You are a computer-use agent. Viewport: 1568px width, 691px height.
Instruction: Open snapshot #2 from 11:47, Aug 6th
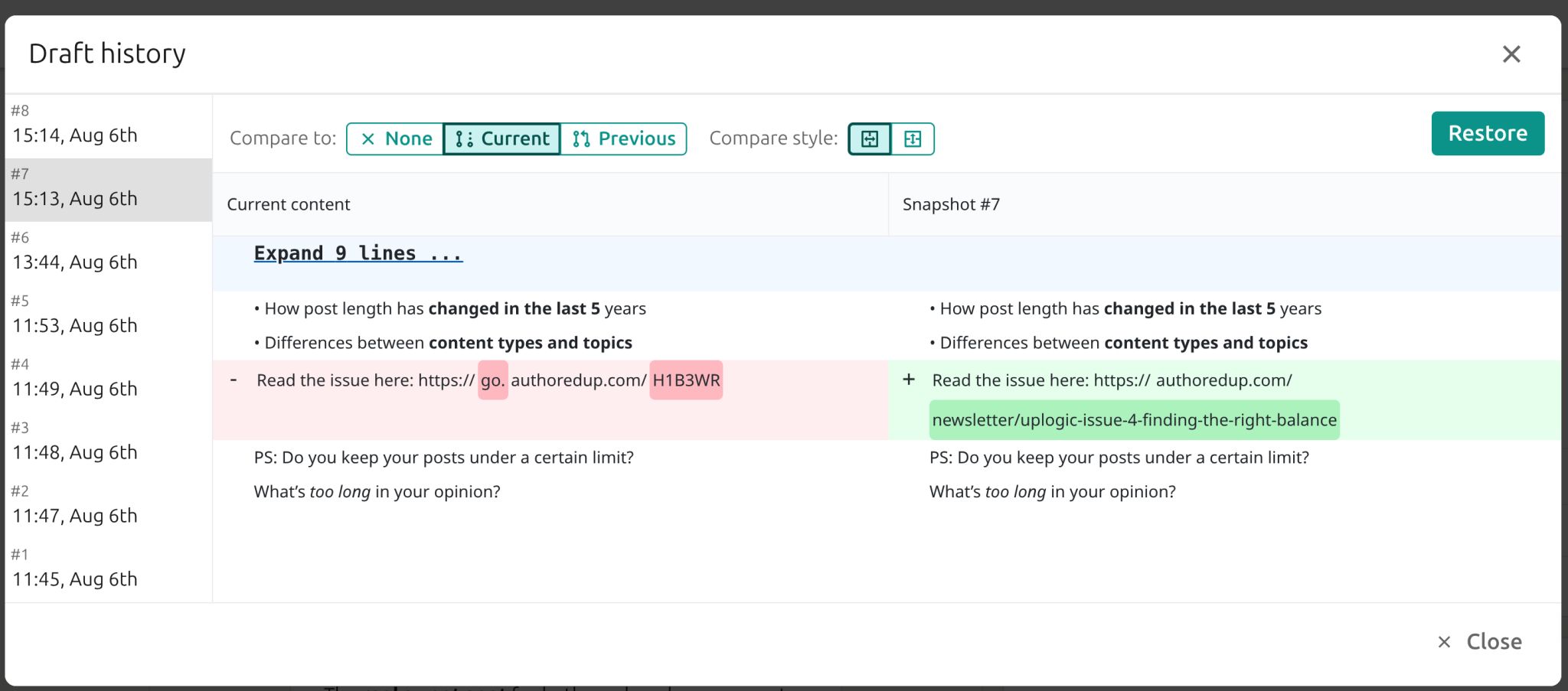pyautogui.click(x=109, y=507)
